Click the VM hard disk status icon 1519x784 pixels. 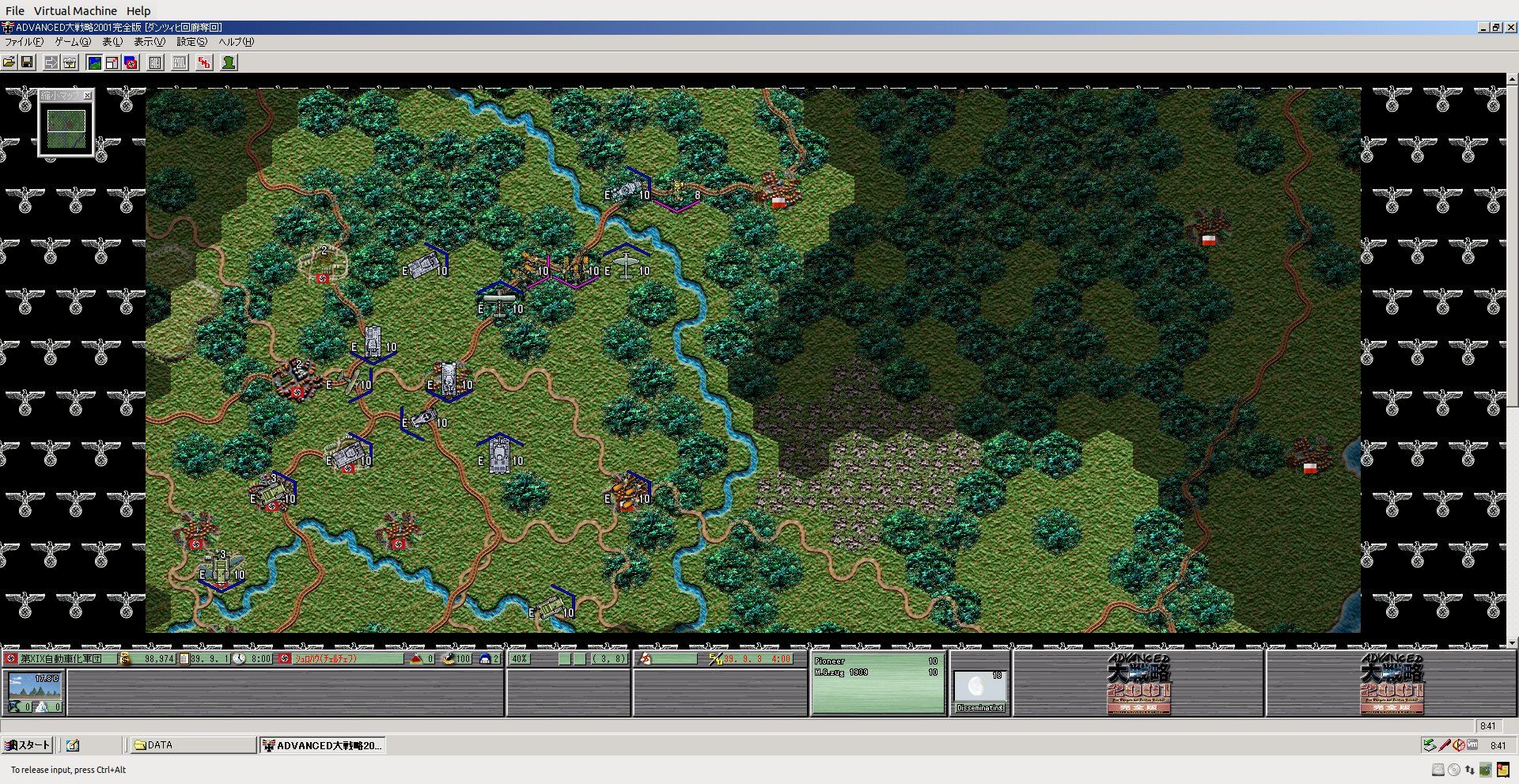click(x=1438, y=770)
